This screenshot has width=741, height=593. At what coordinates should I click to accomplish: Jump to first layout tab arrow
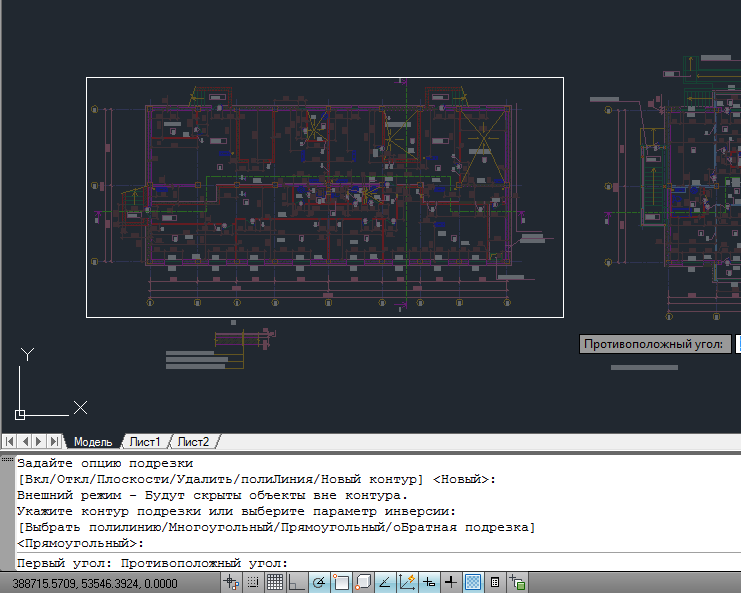click(x=11, y=441)
